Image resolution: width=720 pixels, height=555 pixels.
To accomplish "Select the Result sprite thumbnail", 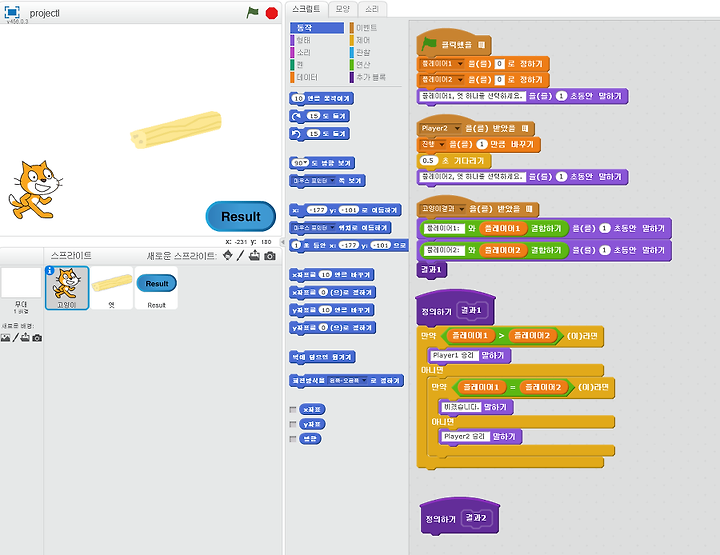I will coord(157,288).
